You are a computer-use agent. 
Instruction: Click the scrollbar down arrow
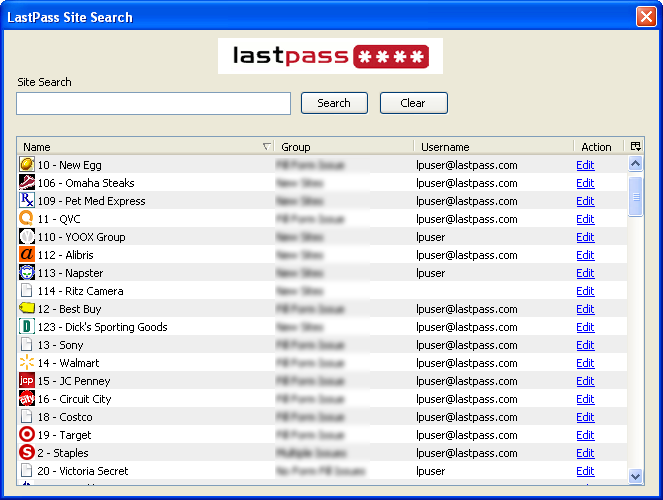[x=635, y=476]
